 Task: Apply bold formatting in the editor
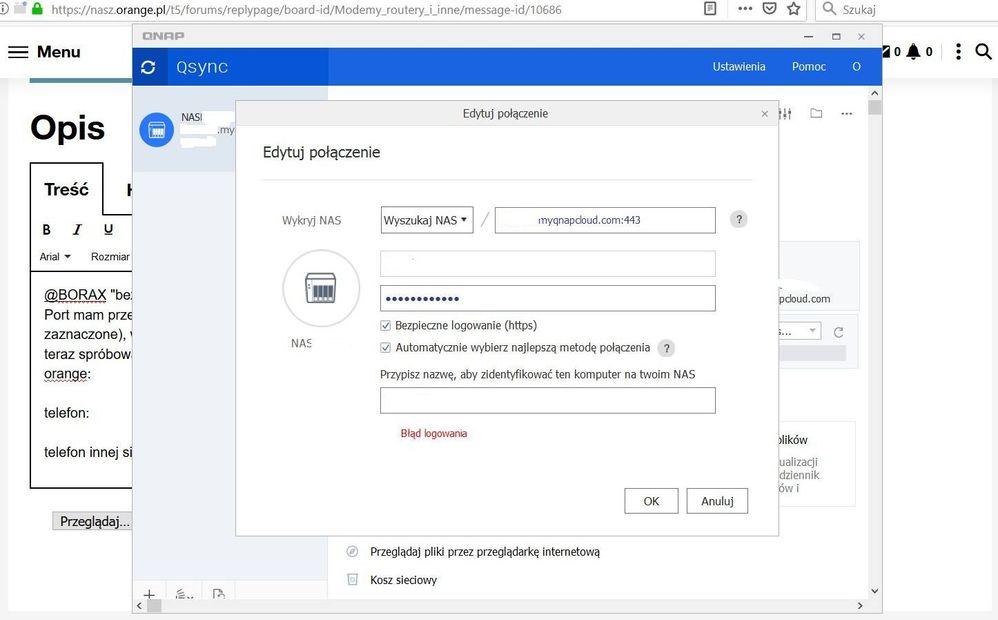[x=46, y=229]
